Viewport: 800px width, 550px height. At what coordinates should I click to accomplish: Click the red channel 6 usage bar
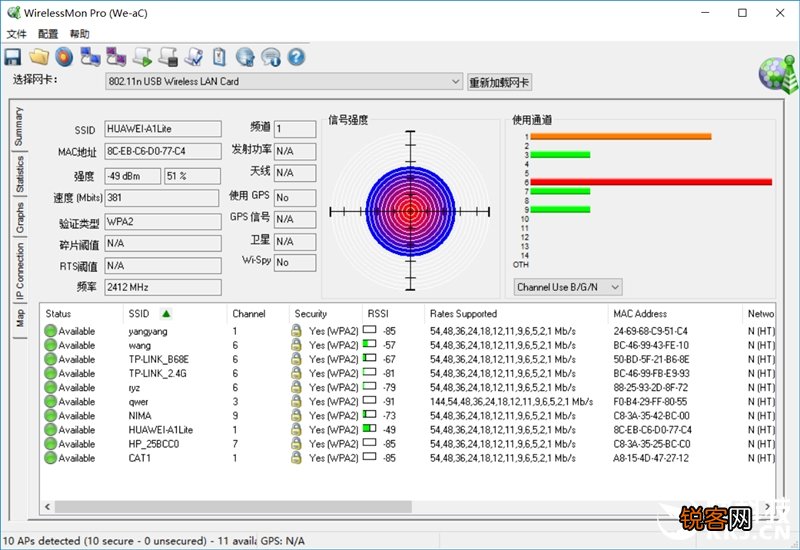[651, 182]
